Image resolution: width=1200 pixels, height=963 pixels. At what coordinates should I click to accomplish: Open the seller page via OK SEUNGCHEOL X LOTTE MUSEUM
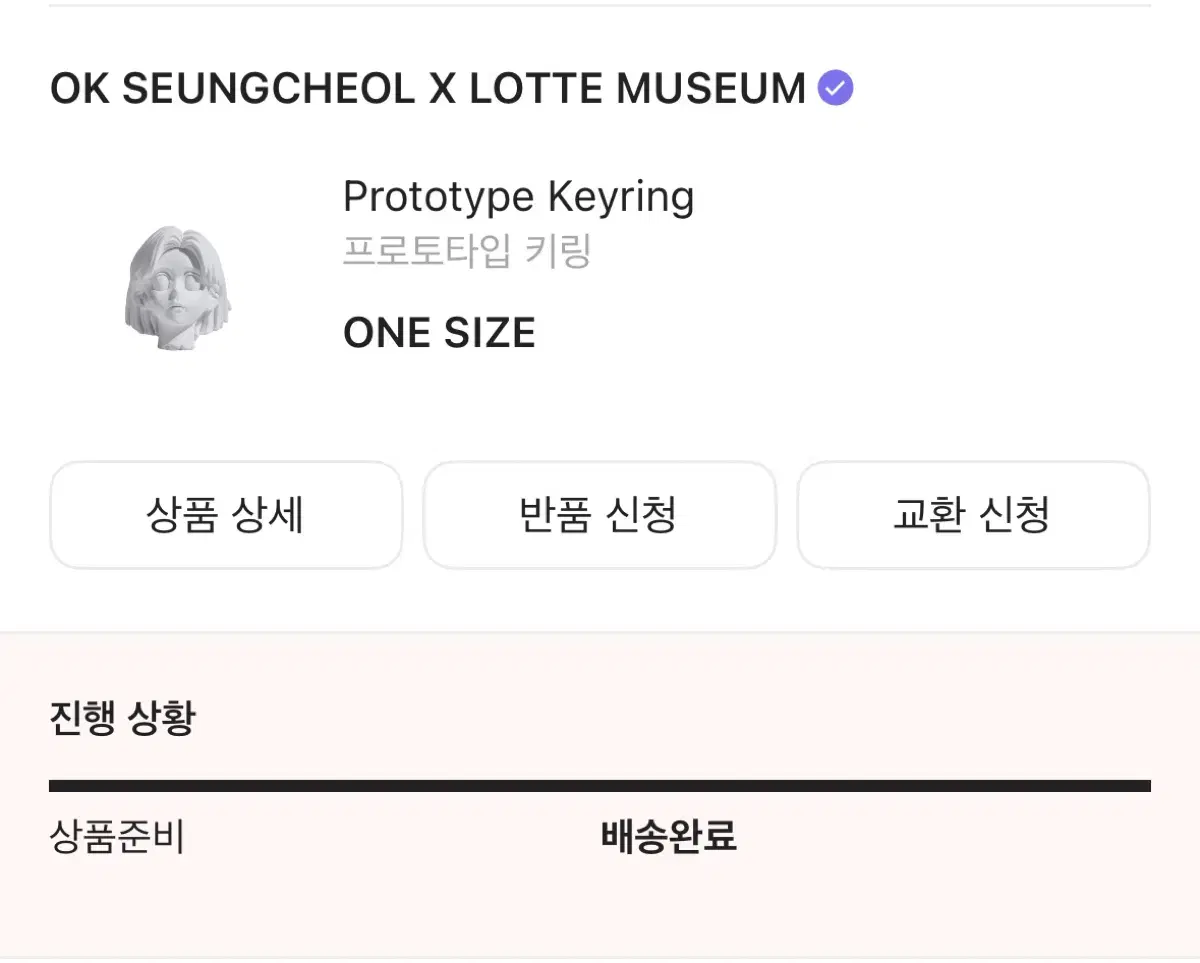click(x=430, y=88)
